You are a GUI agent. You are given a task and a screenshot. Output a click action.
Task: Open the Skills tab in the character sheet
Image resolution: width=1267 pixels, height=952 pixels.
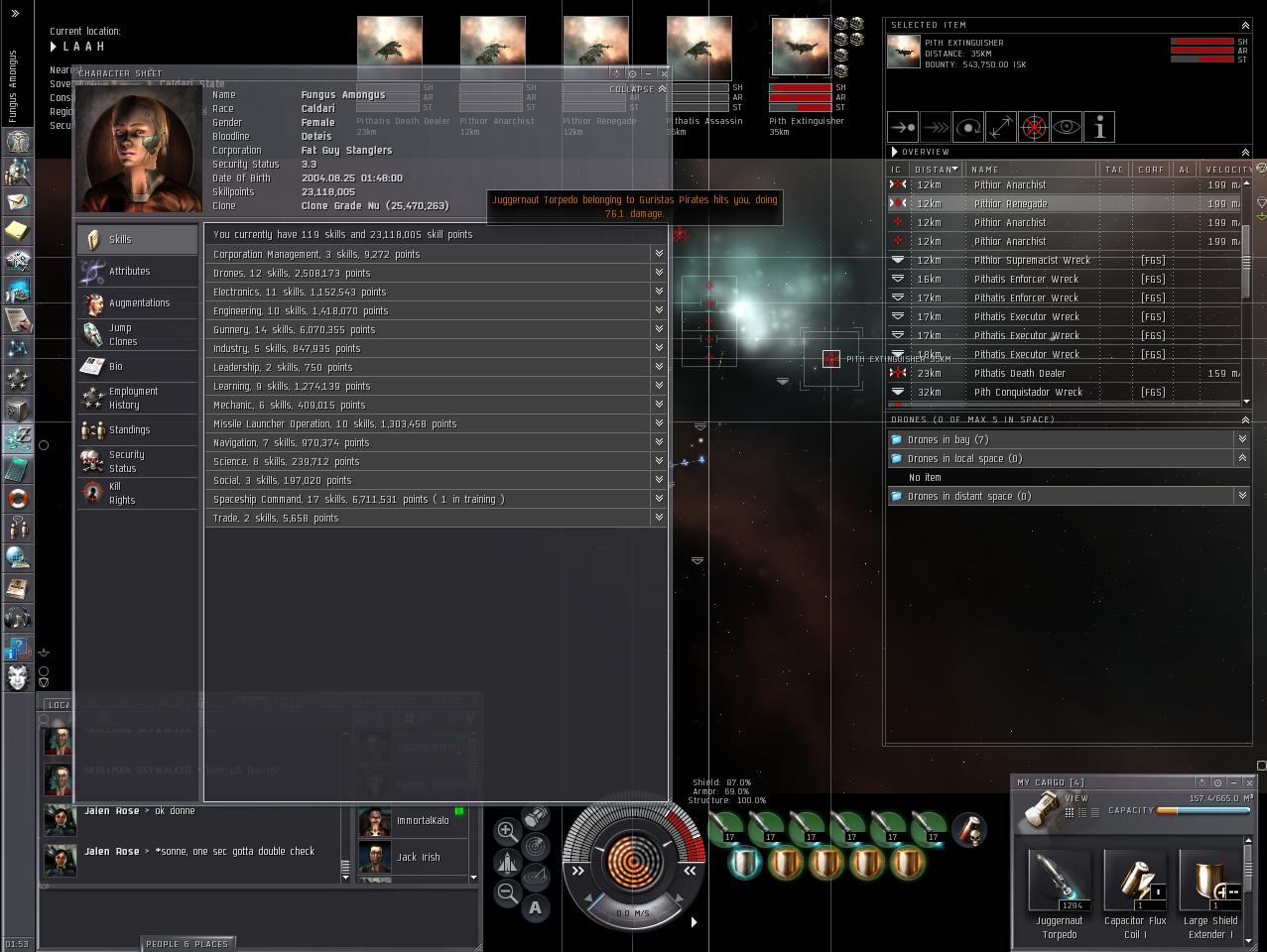pyautogui.click(x=137, y=239)
